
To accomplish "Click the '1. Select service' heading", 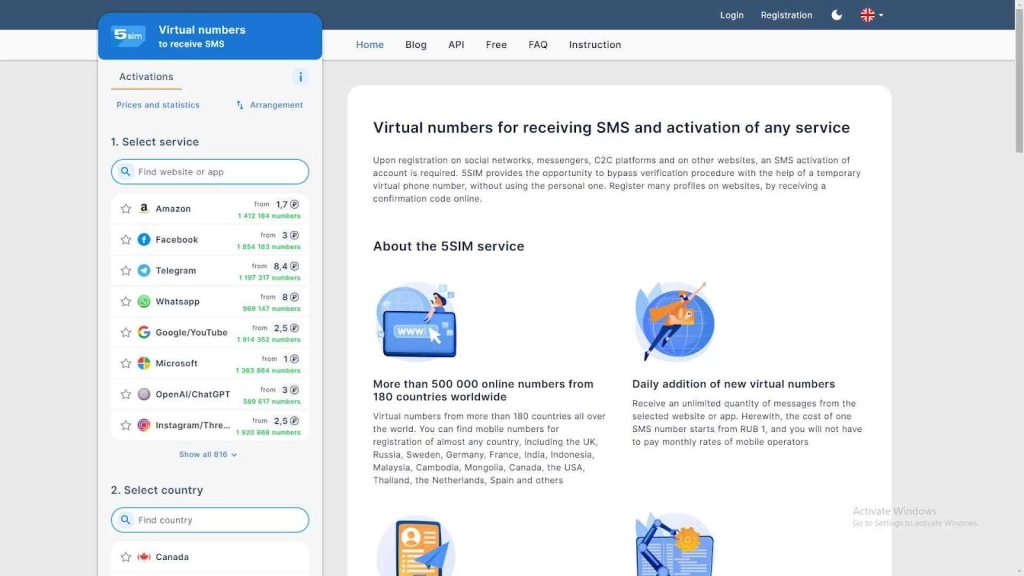I will pos(155,142).
